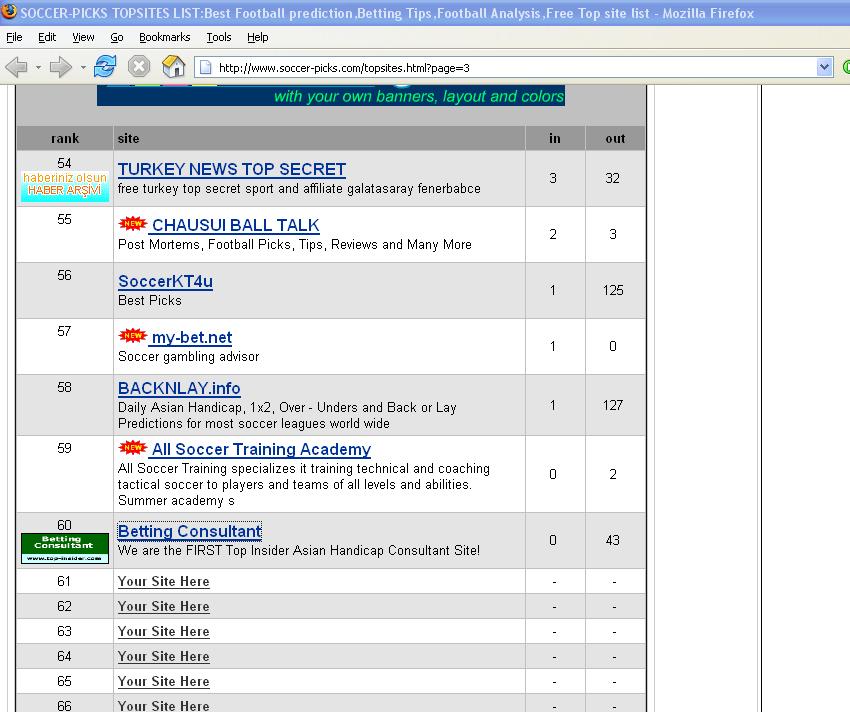The width and height of the screenshot is (850, 712).
Task: Click the page icon beside the URL
Action: pyautogui.click(x=205, y=68)
